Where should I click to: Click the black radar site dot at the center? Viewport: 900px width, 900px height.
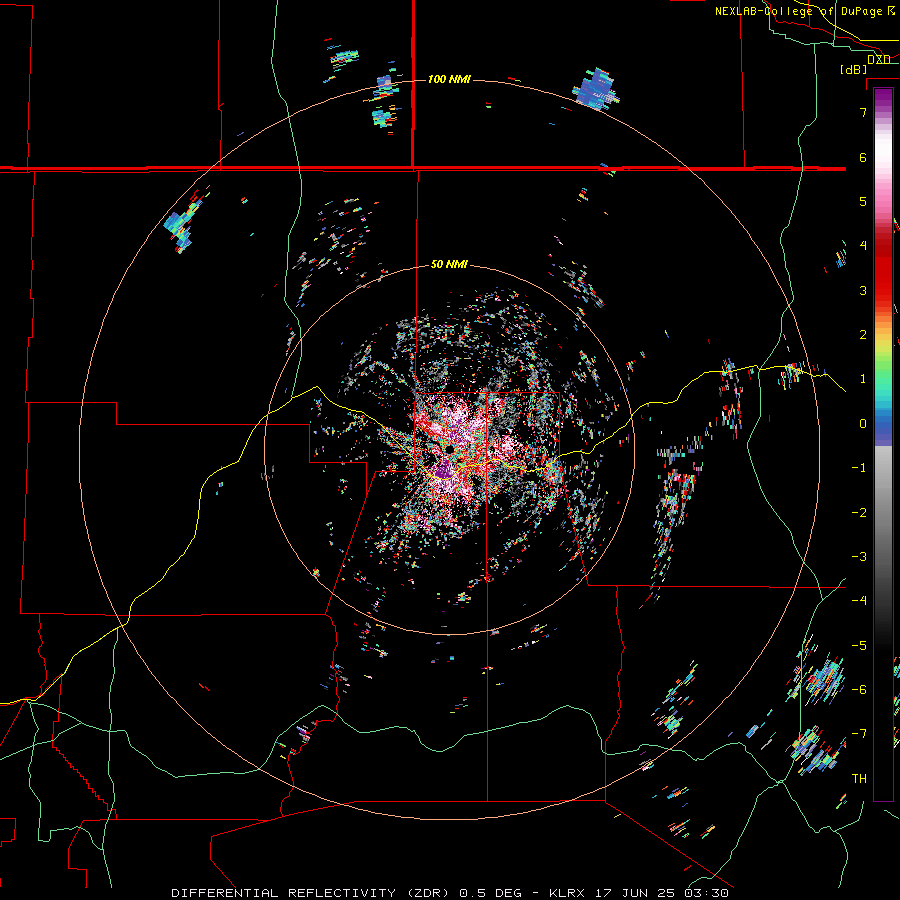(451, 449)
